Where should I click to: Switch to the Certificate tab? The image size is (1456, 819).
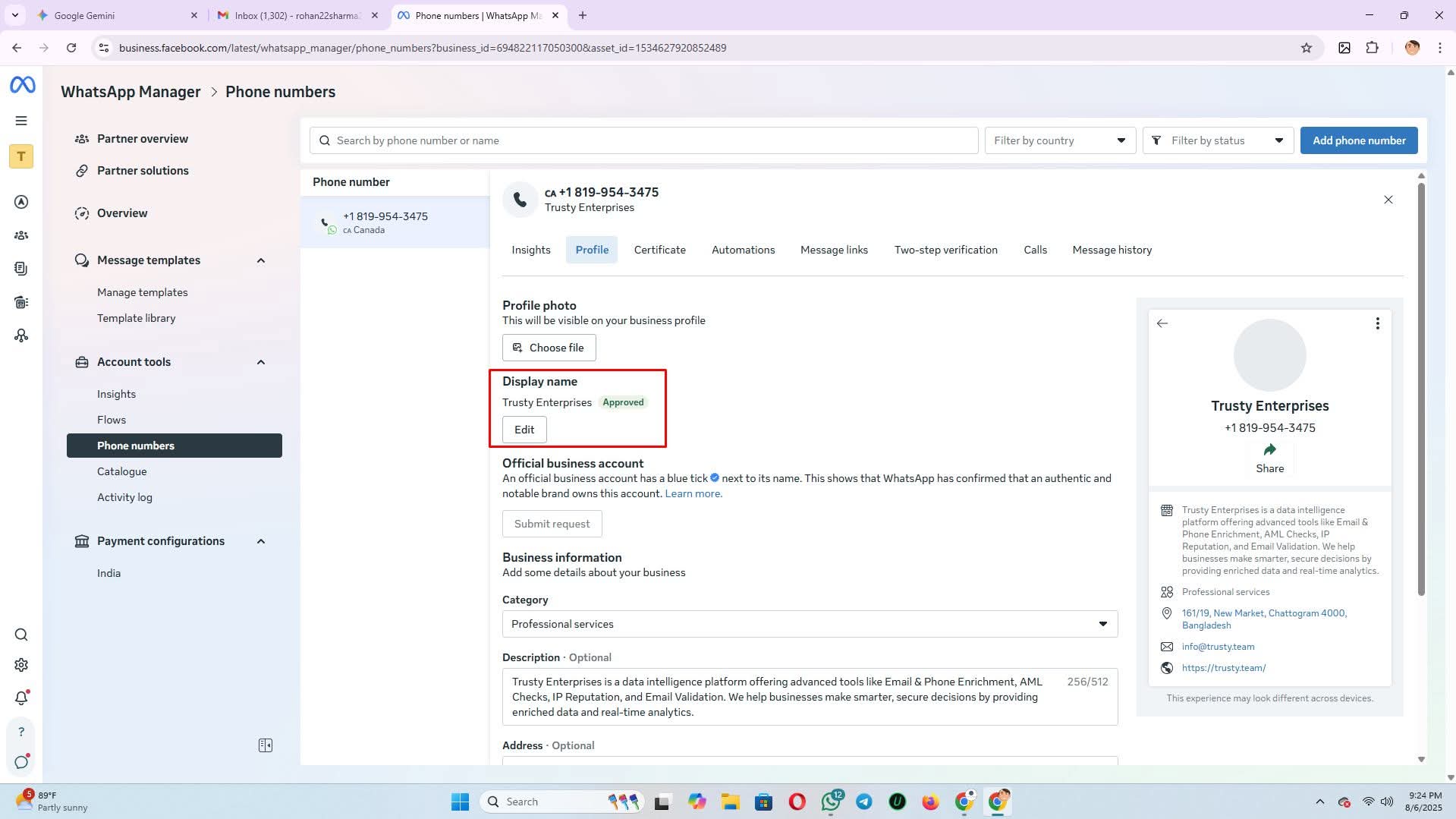pos(659,250)
